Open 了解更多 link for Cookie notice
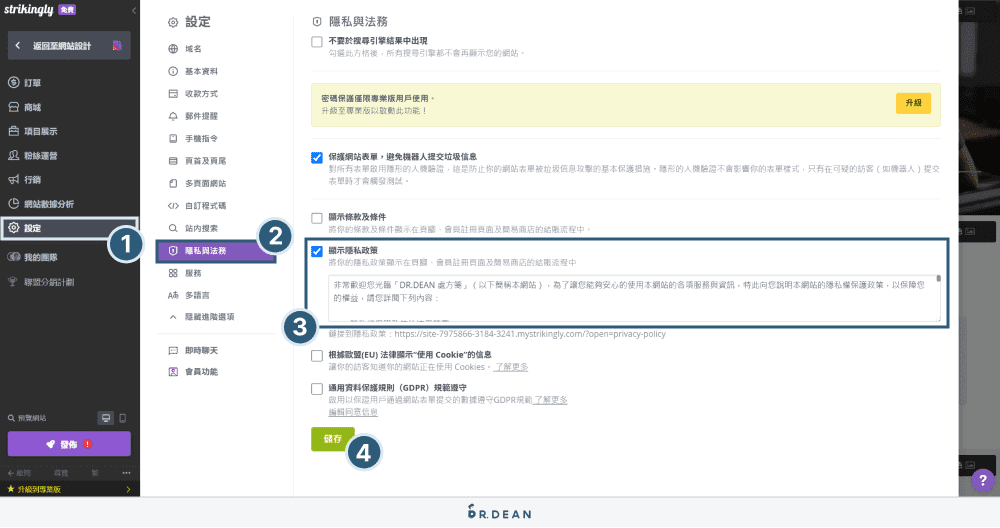 click(511, 367)
